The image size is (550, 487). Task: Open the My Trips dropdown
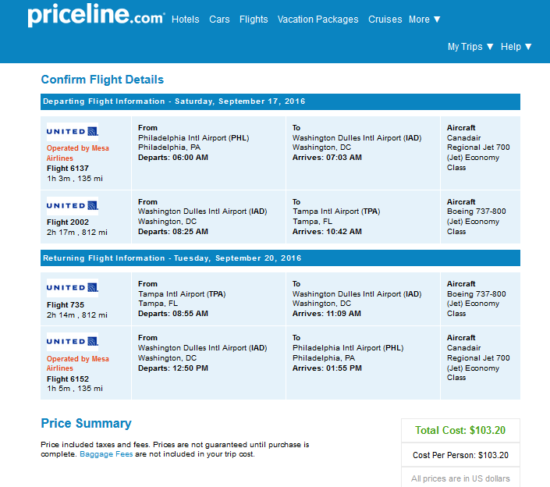click(x=470, y=47)
